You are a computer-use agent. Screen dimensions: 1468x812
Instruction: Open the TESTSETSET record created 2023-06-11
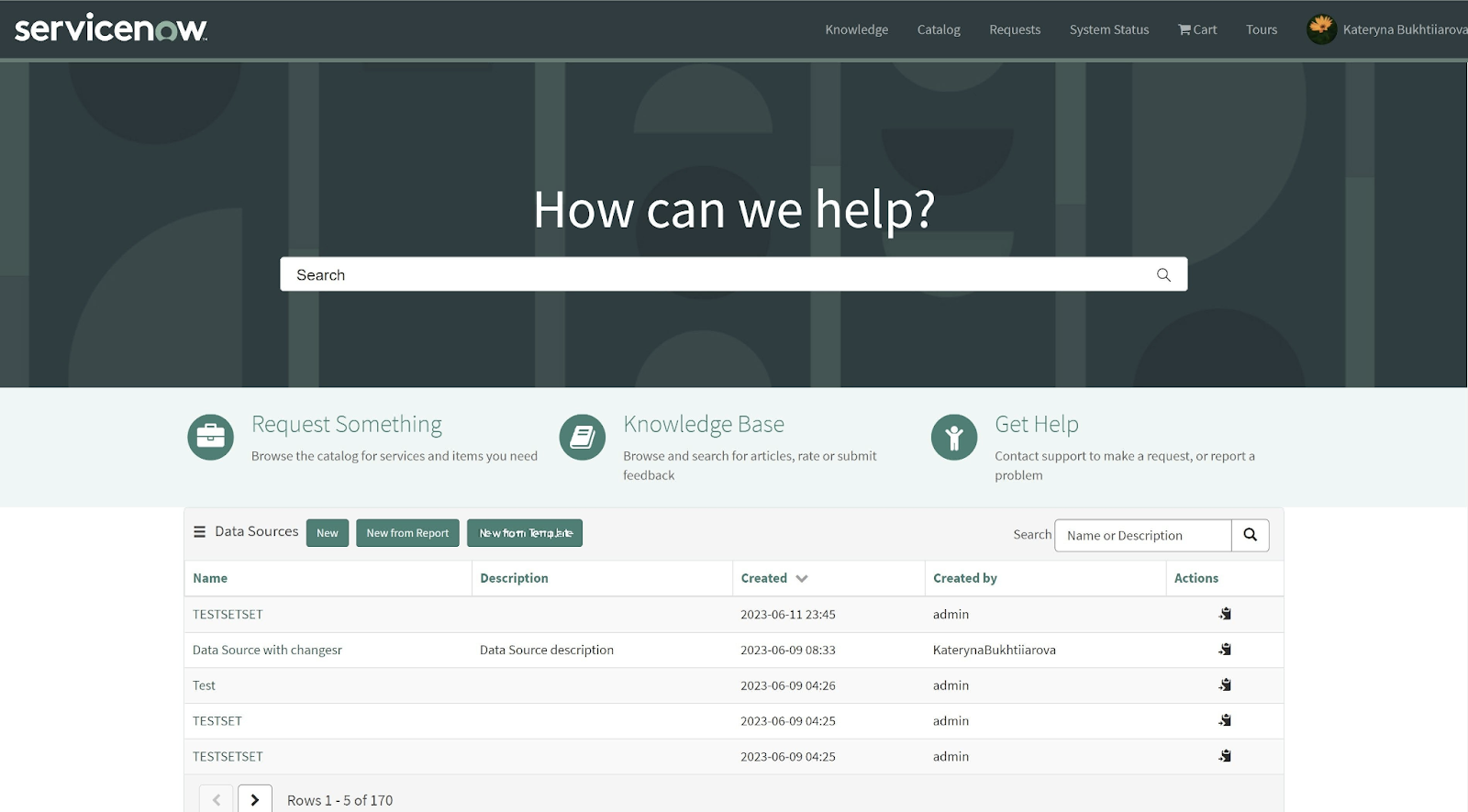(228, 614)
